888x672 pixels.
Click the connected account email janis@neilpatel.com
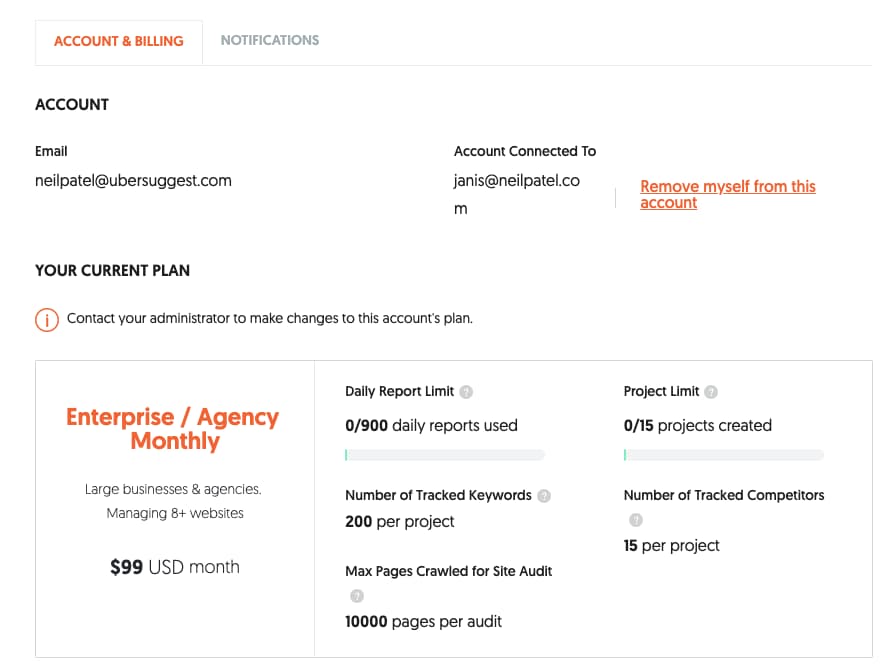tap(516, 194)
